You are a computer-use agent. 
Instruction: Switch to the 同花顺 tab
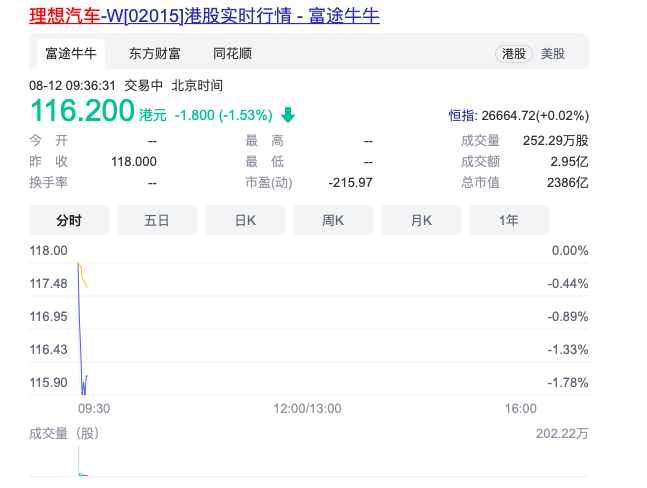pos(232,54)
